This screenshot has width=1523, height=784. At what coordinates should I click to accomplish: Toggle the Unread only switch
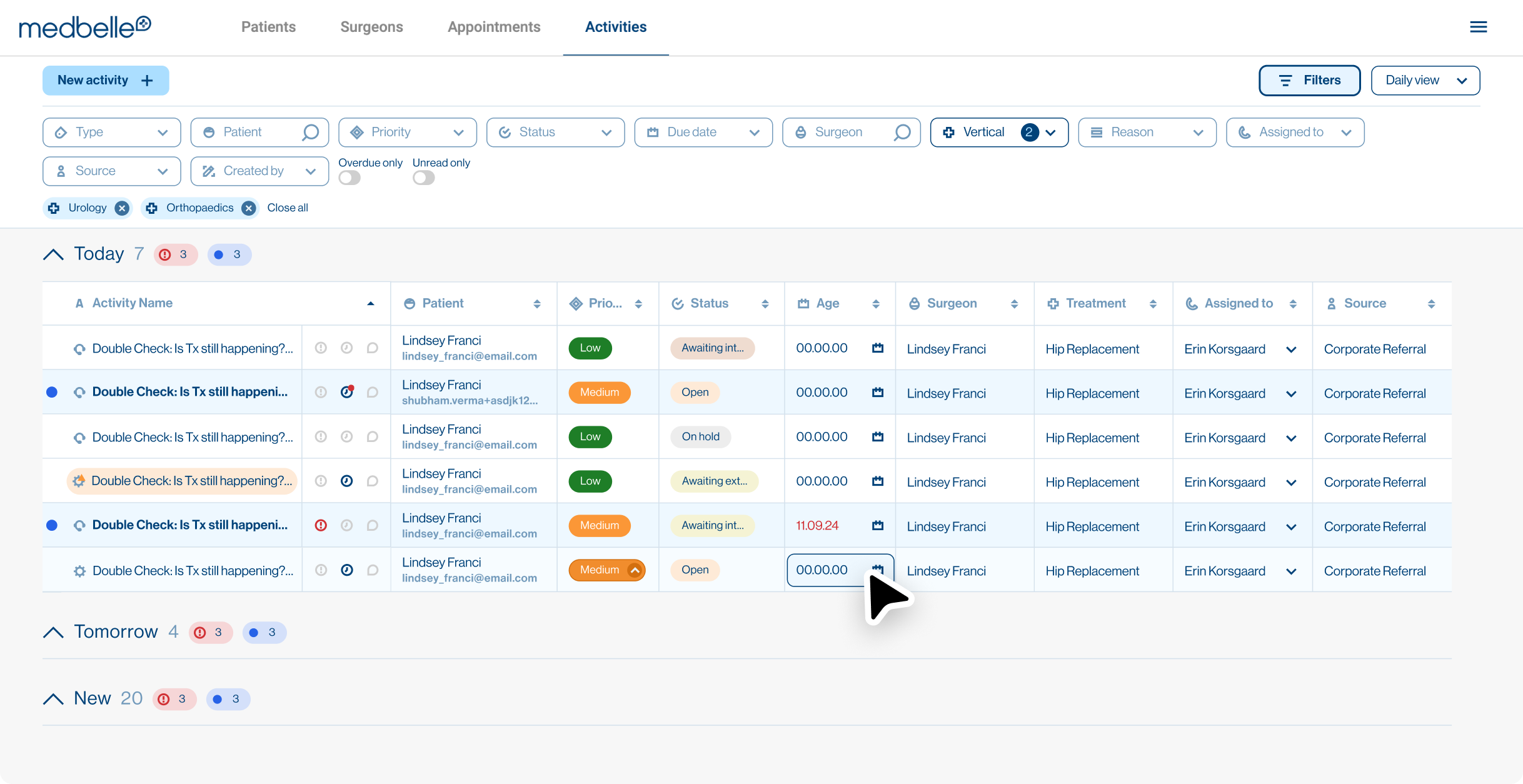423,178
